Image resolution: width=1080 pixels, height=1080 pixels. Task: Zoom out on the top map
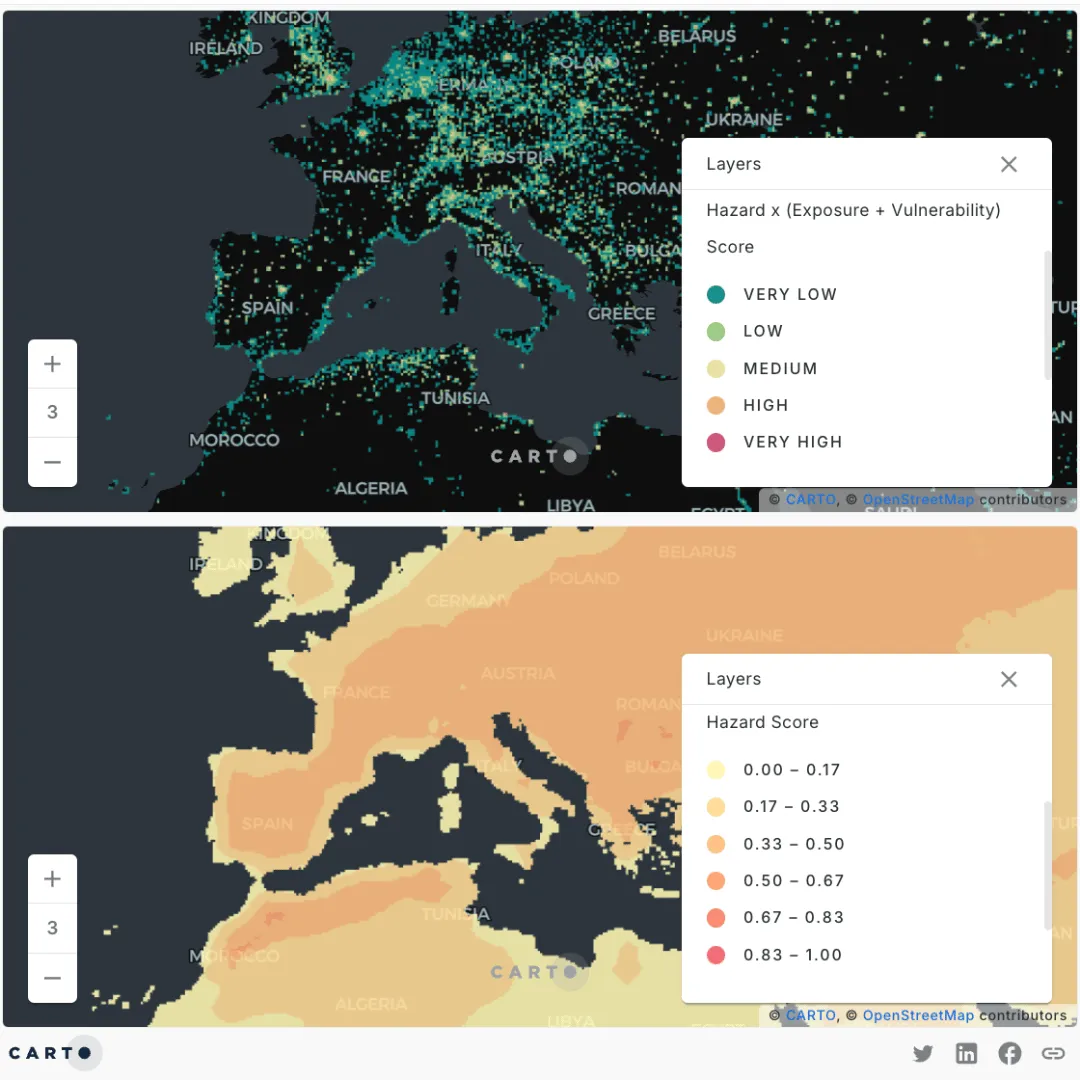click(52, 462)
